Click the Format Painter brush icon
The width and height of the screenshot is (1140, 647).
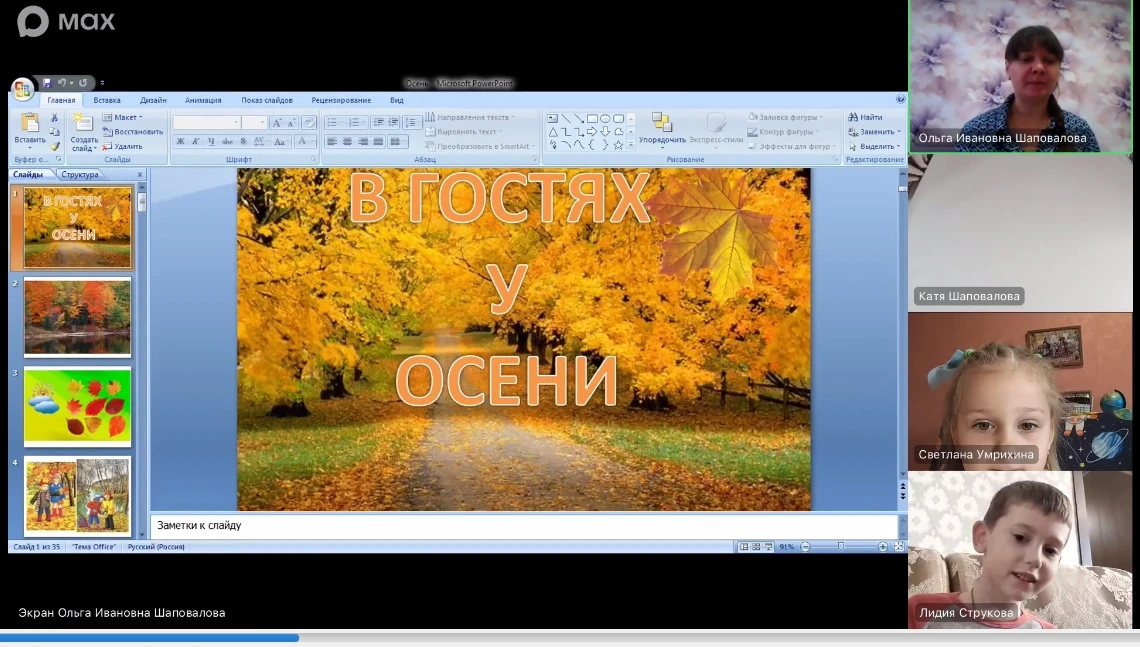point(54,146)
